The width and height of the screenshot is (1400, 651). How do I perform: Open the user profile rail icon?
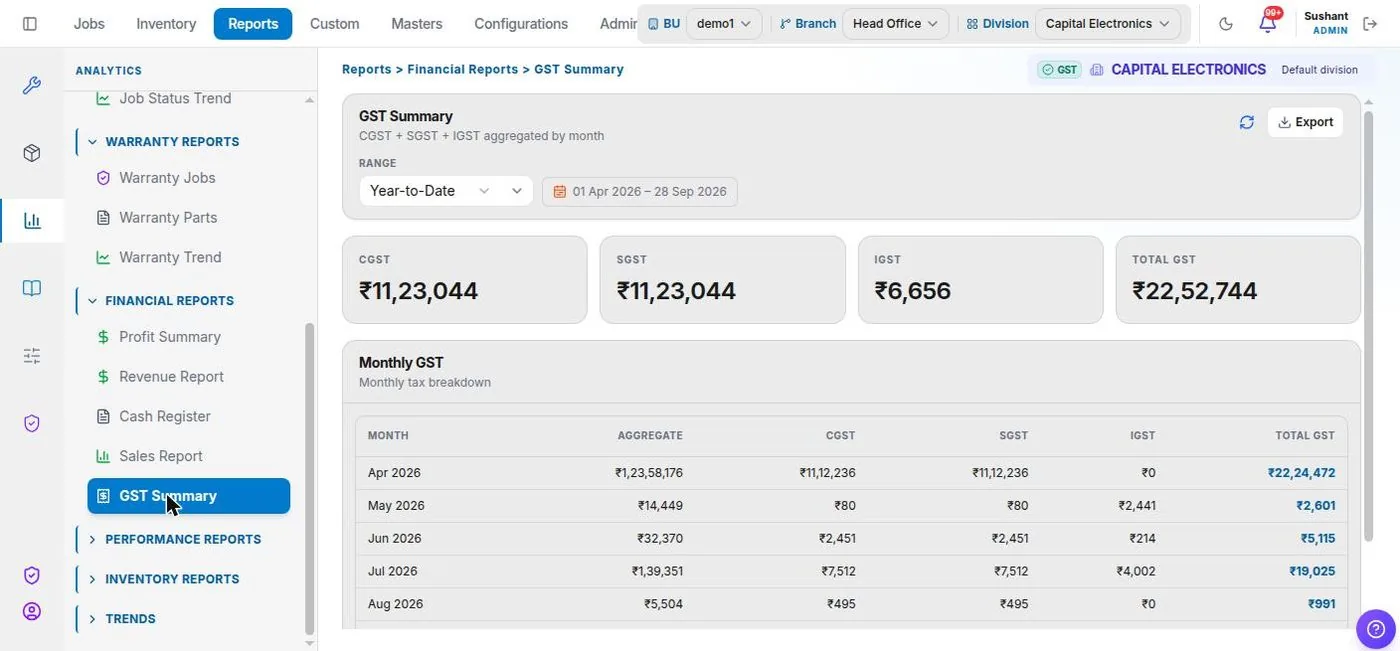32,611
